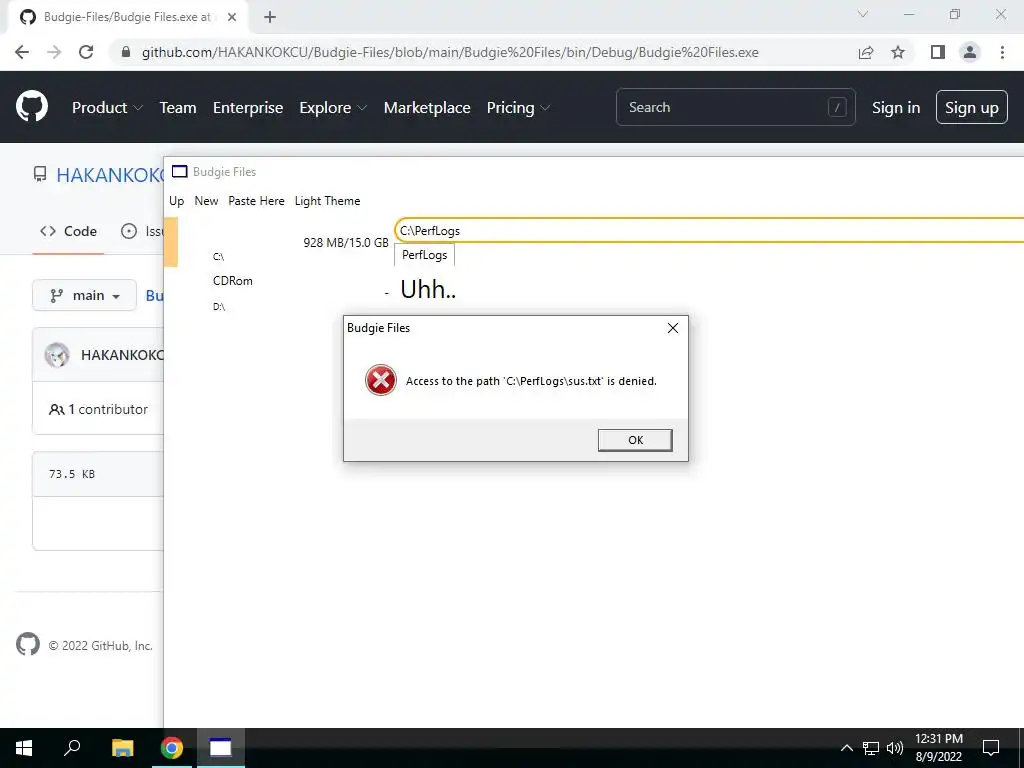Click the HAKANKOKCU avatar image
The height and width of the screenshot is (768, 1024).
pyautogui.click(x=57, y=355)
